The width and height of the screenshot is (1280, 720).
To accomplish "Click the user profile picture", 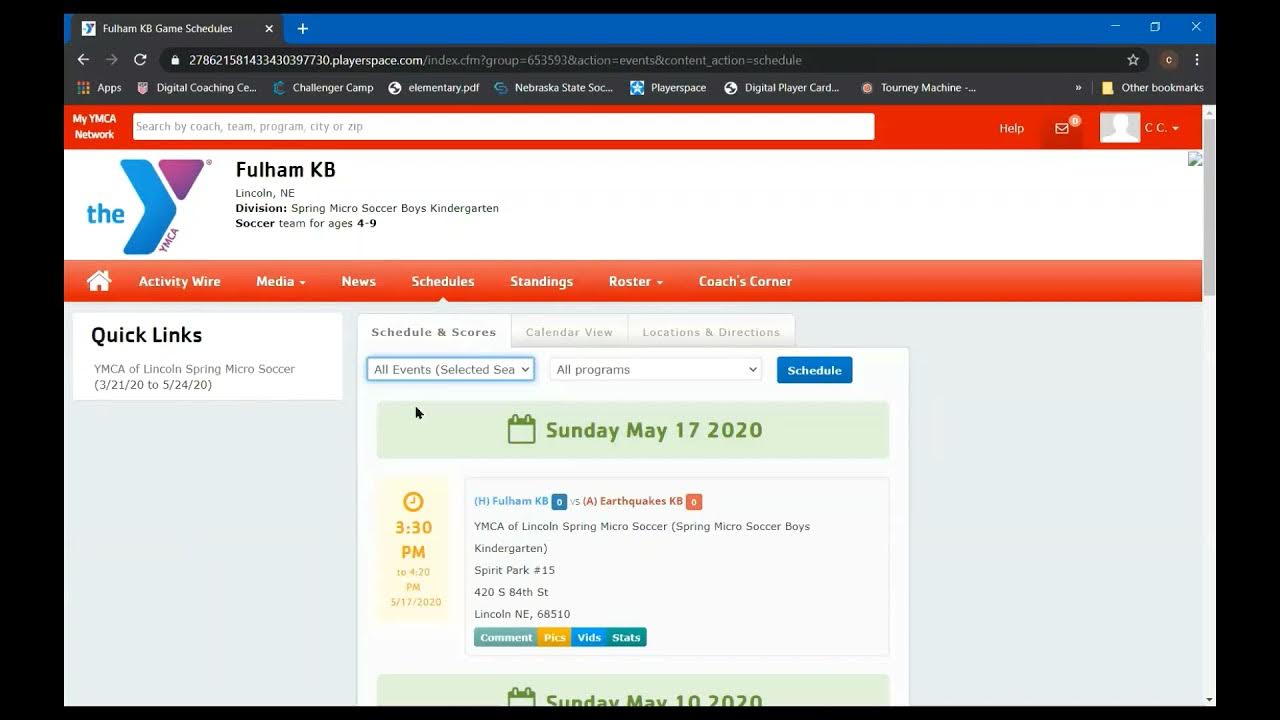I will (1120, 127).
